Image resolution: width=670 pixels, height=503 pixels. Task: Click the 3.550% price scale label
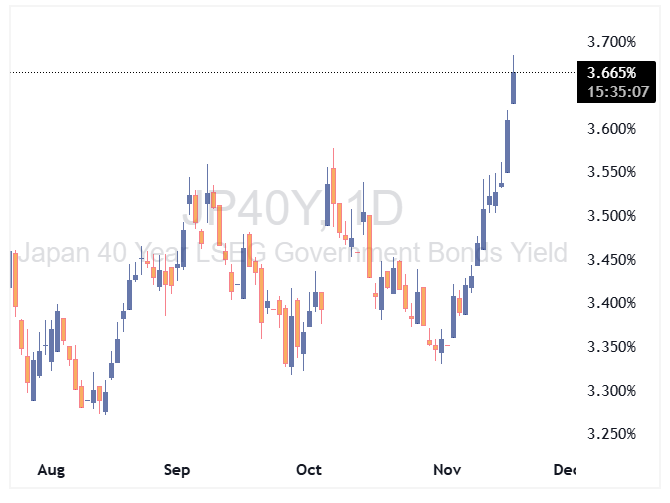tap(612, 172)
